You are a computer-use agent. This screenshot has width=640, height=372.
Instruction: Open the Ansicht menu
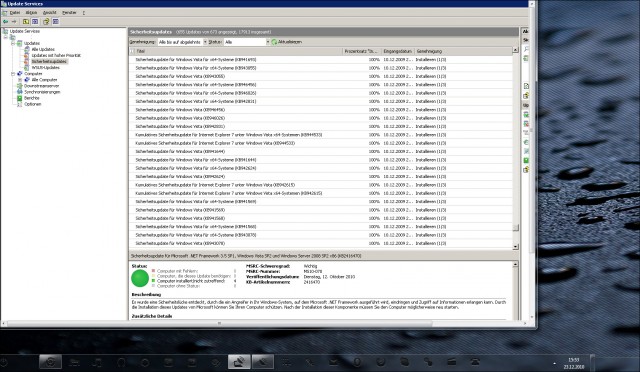[x=50, y=13]
